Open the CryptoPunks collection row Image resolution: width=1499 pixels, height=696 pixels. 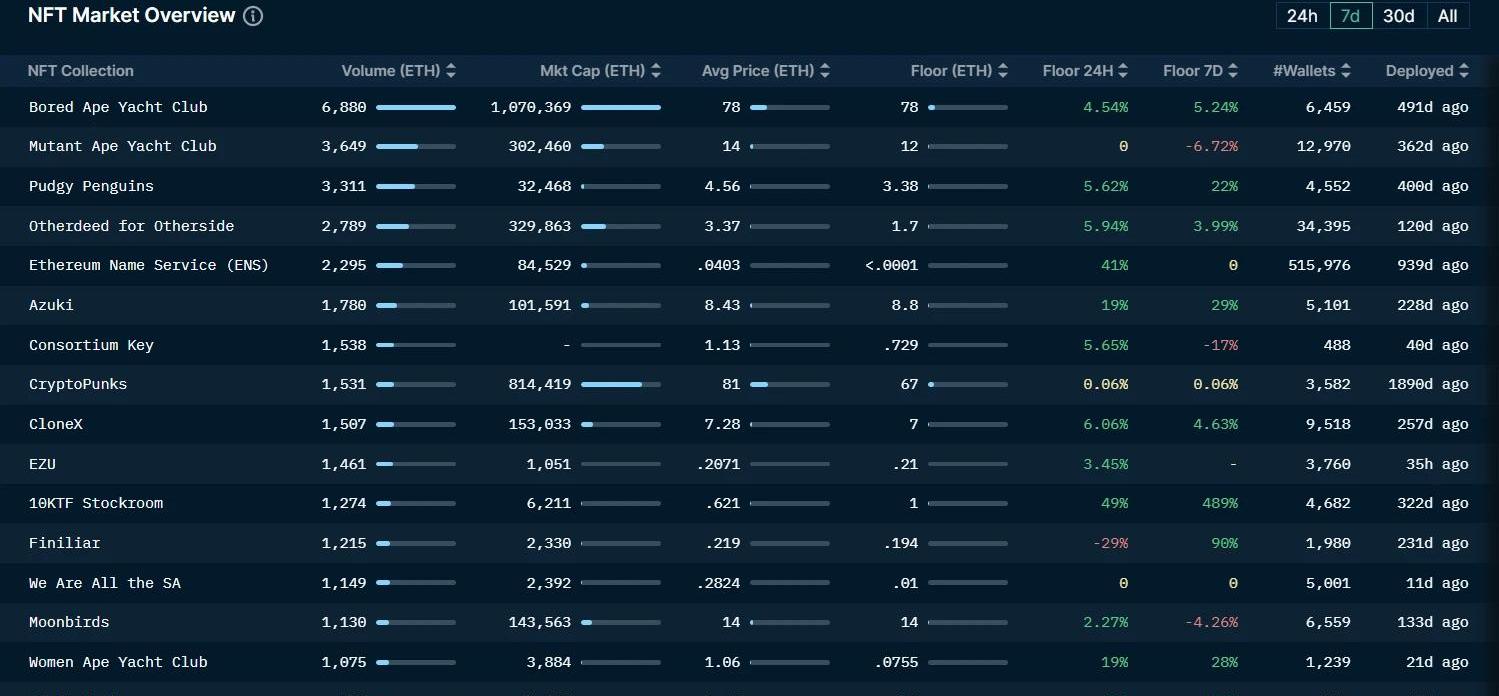78,384
